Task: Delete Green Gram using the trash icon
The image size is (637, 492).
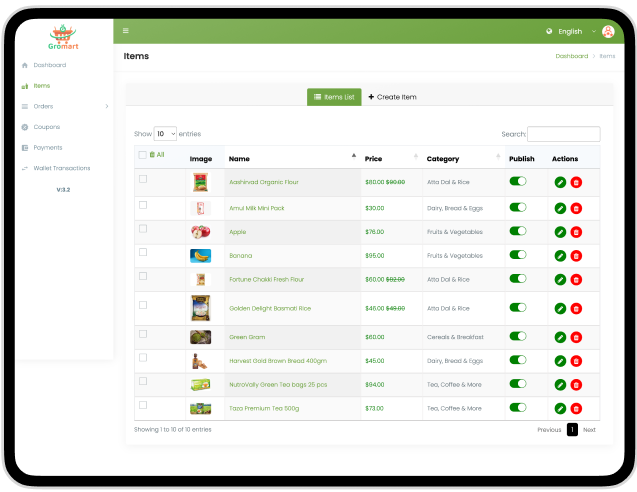Action: pos(576,337)
